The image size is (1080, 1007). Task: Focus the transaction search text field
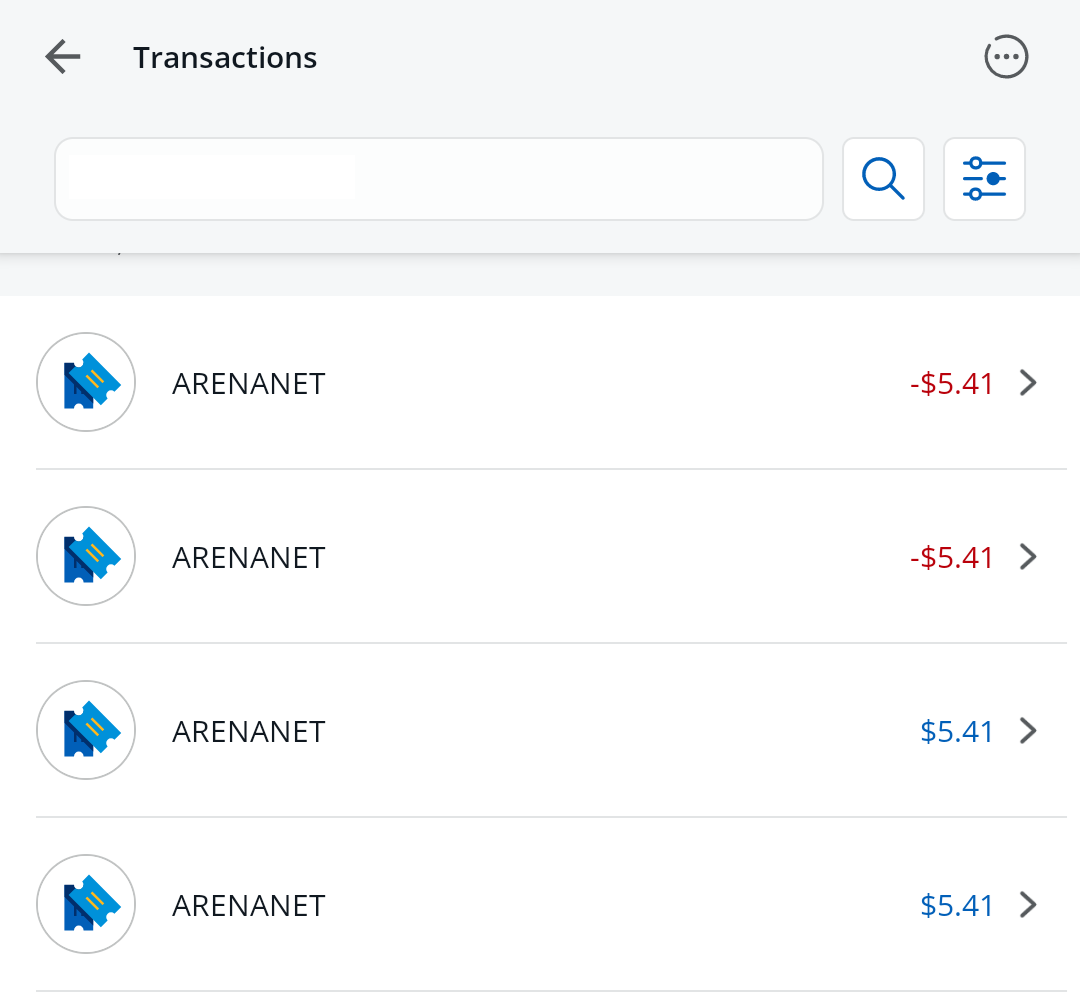coord(438,179)
